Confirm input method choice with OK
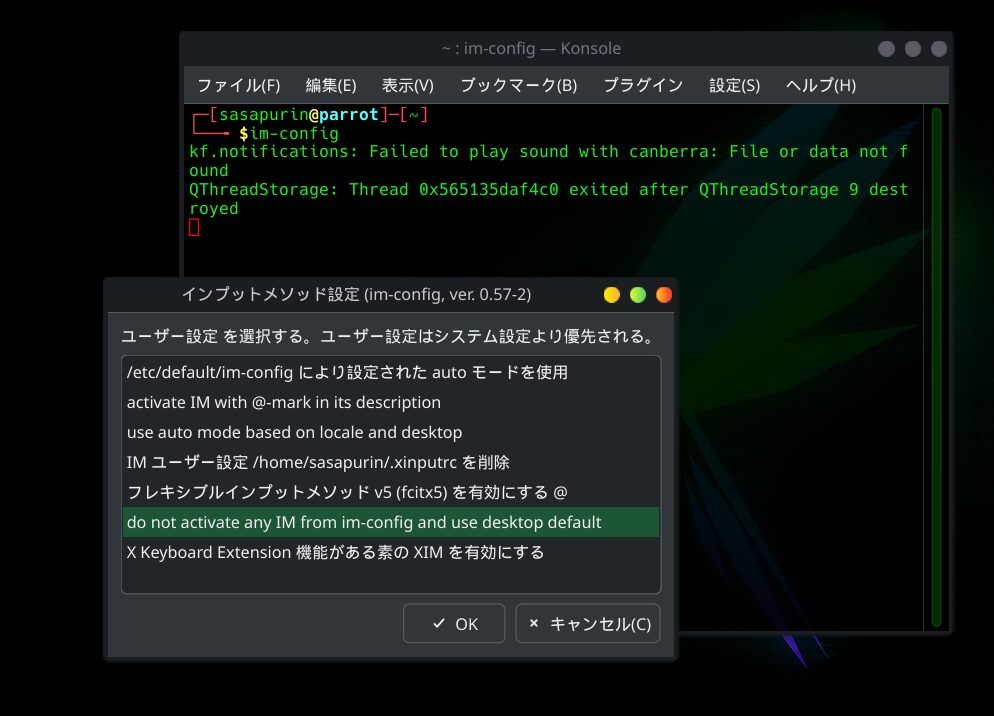Viewport: 994px width, 716px height. [454, 623]
